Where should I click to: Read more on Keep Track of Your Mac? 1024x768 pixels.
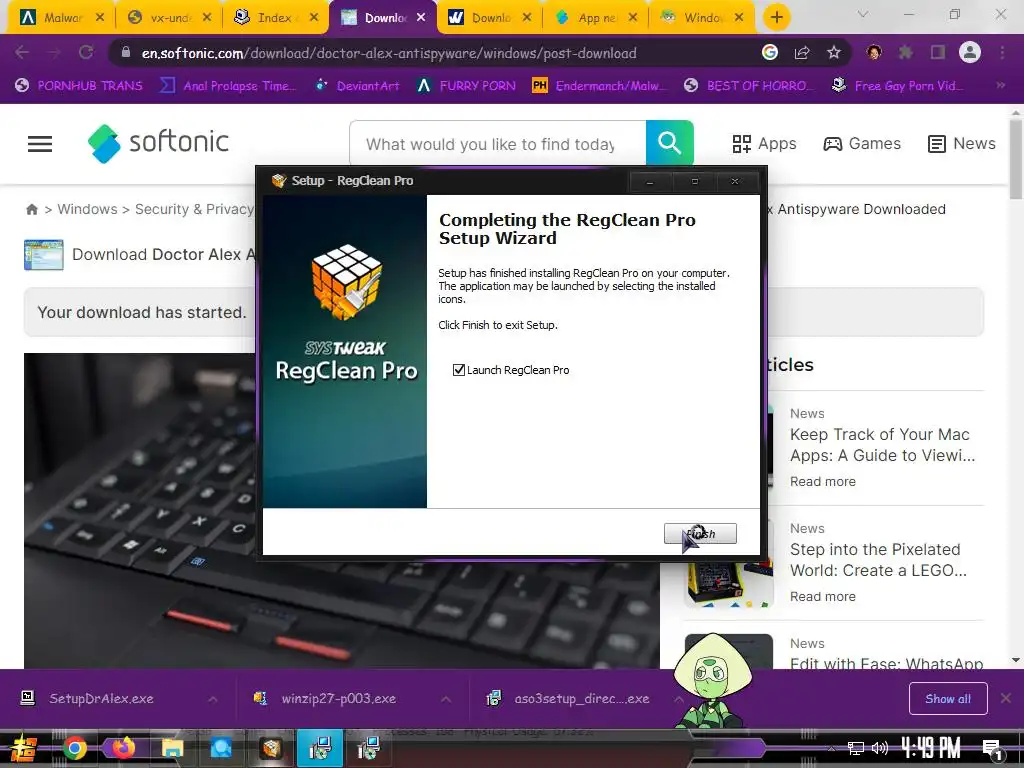(x=822, y=481)
